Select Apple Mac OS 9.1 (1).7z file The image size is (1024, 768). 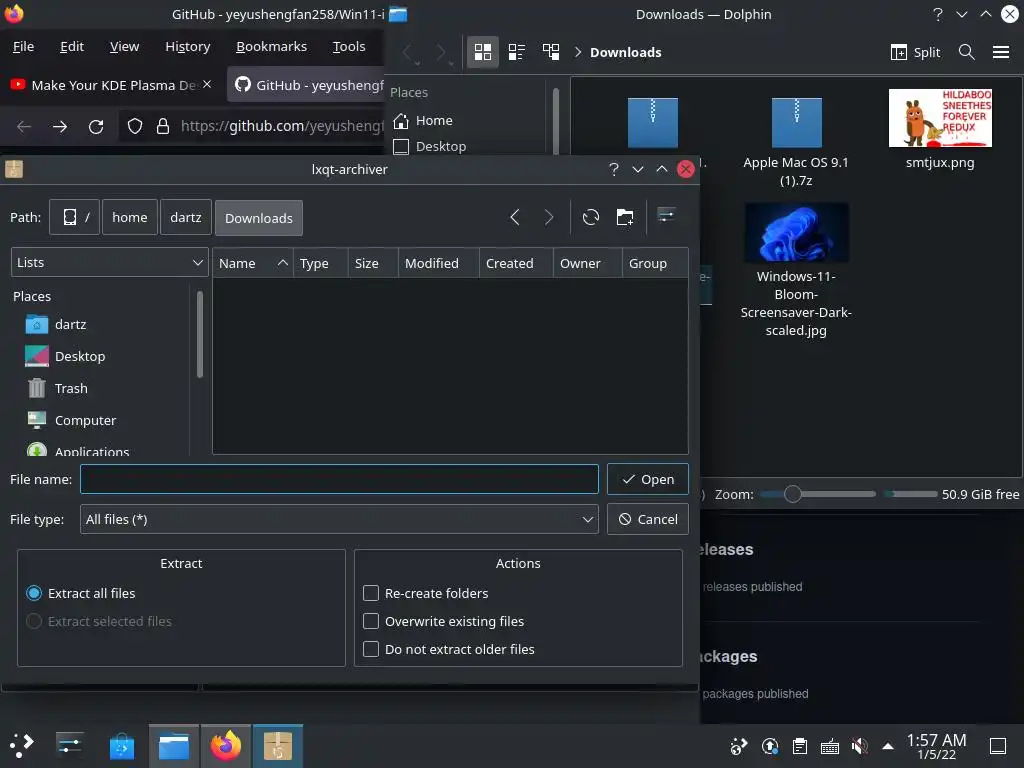[x=796, y=141]
